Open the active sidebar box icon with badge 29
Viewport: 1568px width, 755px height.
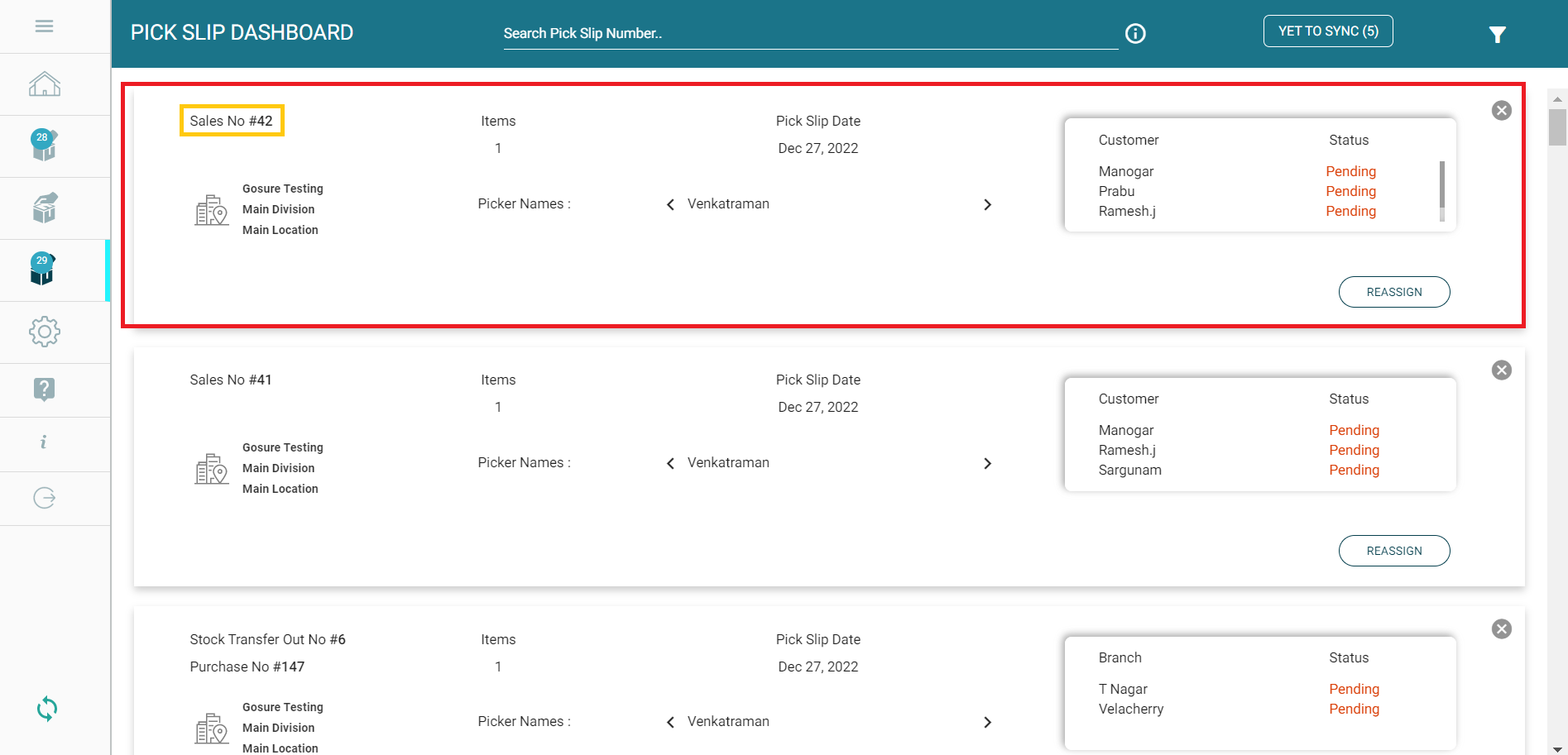click(x=43, y=270)
